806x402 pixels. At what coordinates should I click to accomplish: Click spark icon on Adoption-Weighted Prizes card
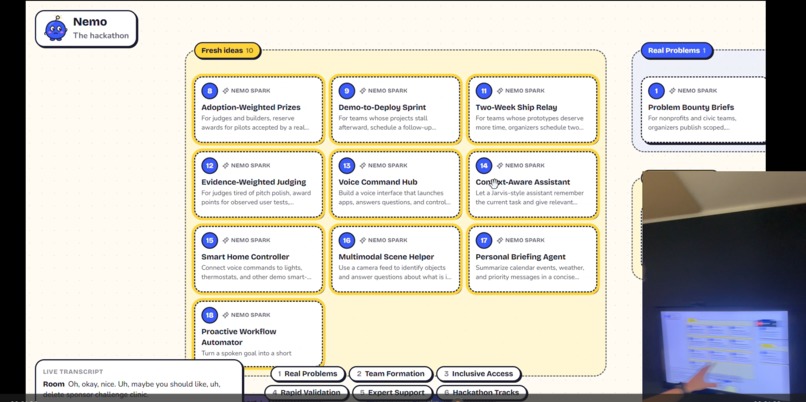(x=225, y=91)
